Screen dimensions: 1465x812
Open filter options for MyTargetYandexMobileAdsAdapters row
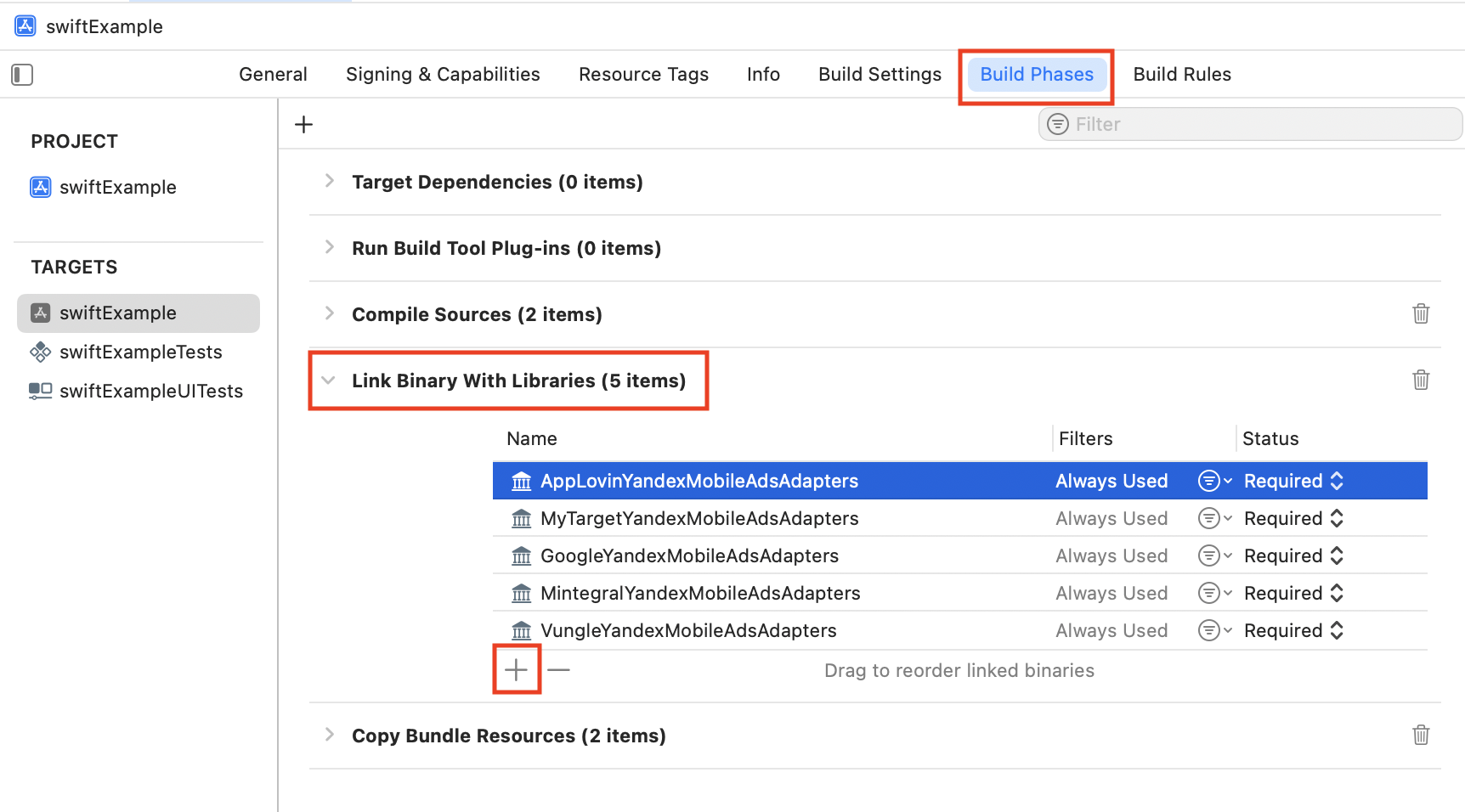click(1214, 518)
